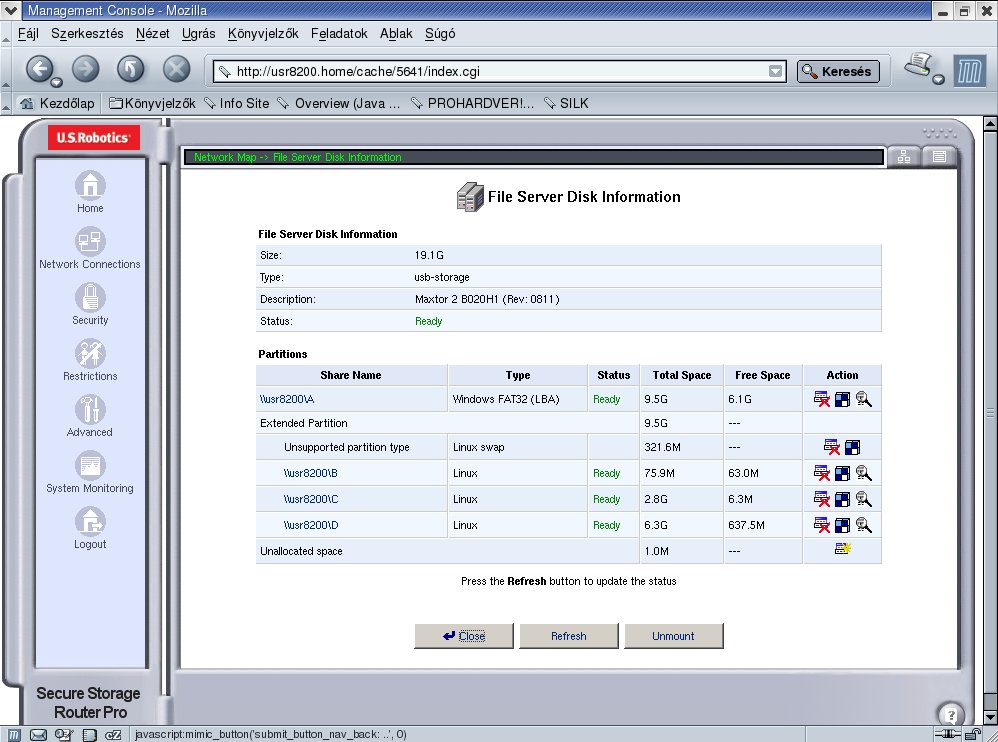Open the Advanced section icon
Screen dimensions: 998x742
(90, 410)
